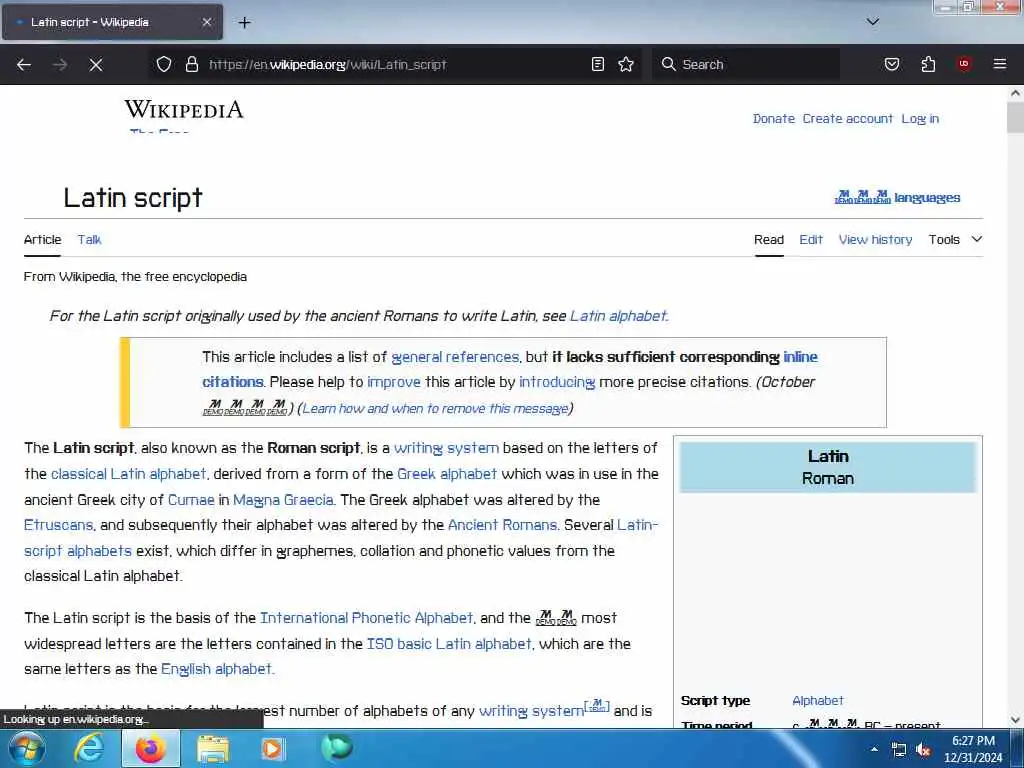Click the scrollbar up arrow
1024x768 pixels.
click(1015, 93)
